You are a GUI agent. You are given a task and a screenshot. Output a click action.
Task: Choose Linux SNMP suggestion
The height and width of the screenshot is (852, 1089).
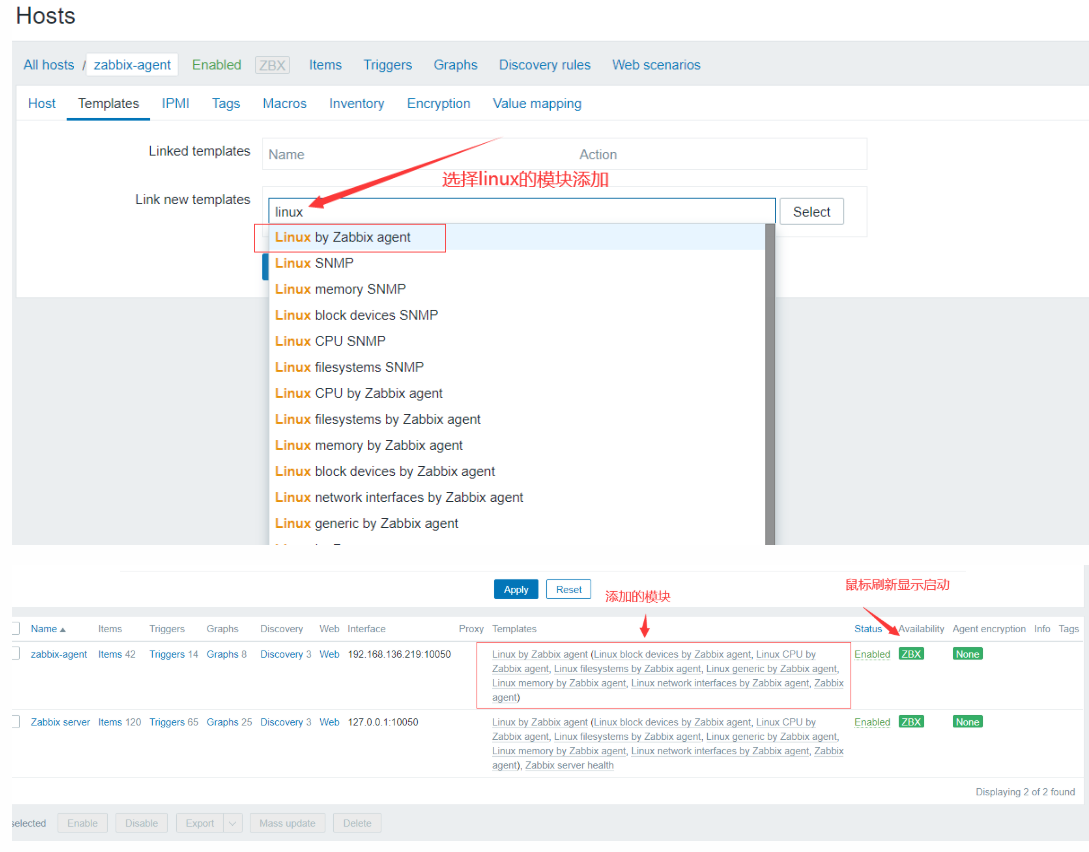coord(517,263)
